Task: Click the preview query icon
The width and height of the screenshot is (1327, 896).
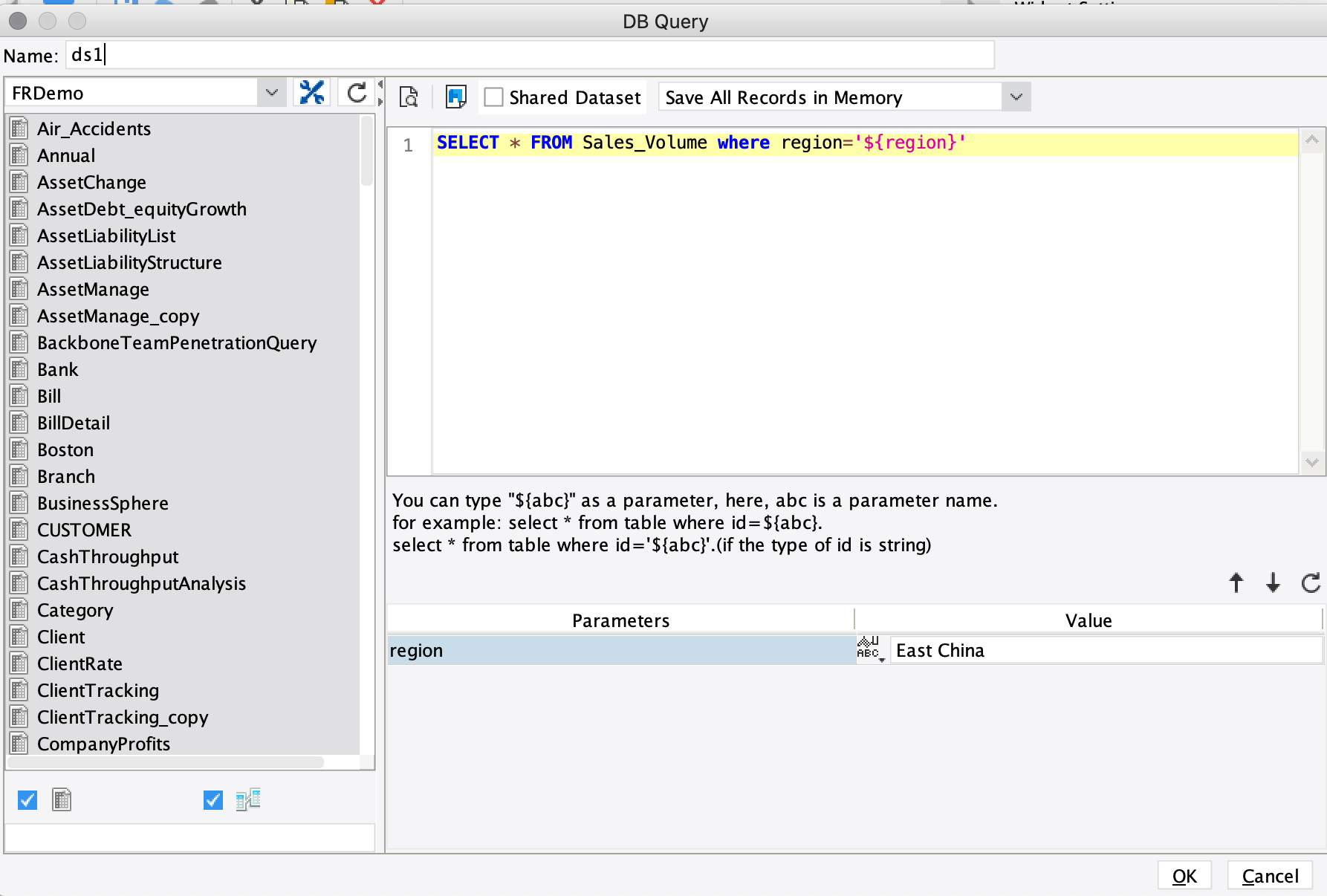Action: [409, 97]
